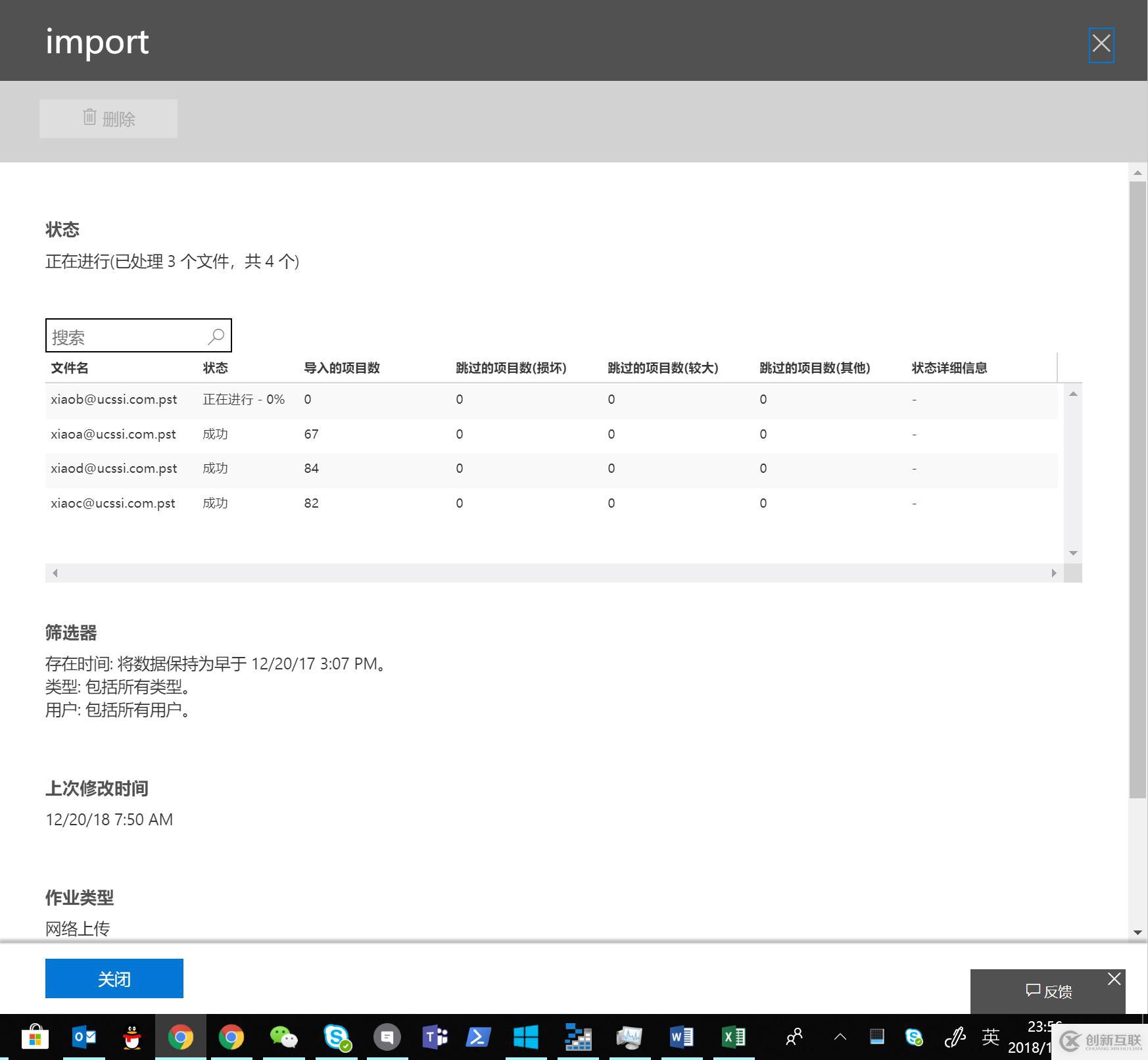
Task: Open PowerShell from the taskbar
Action: click(478, 1038)
